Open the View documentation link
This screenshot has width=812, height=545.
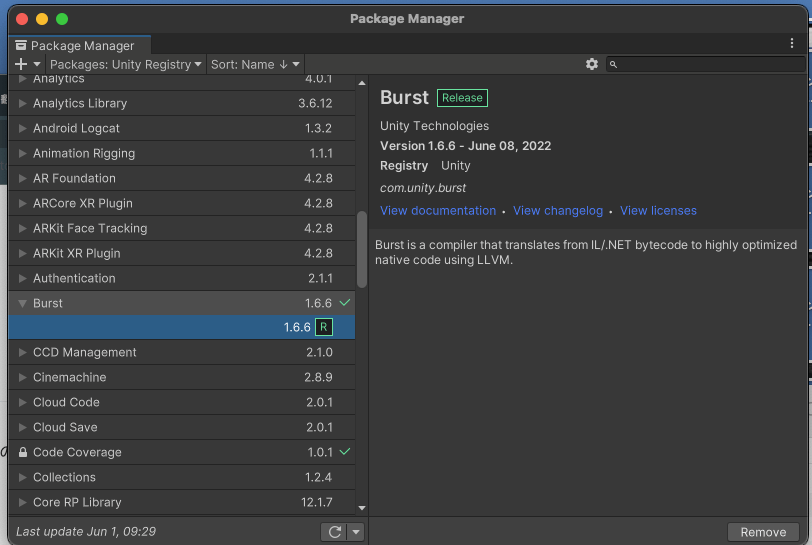438,211
